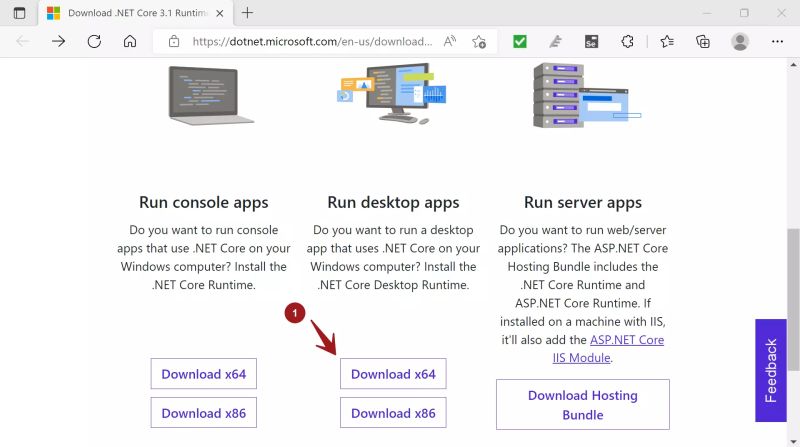The height and width of the screenshot is (447, 800).
Task: Open the user profile avatar
Action: tap(740, 41)
